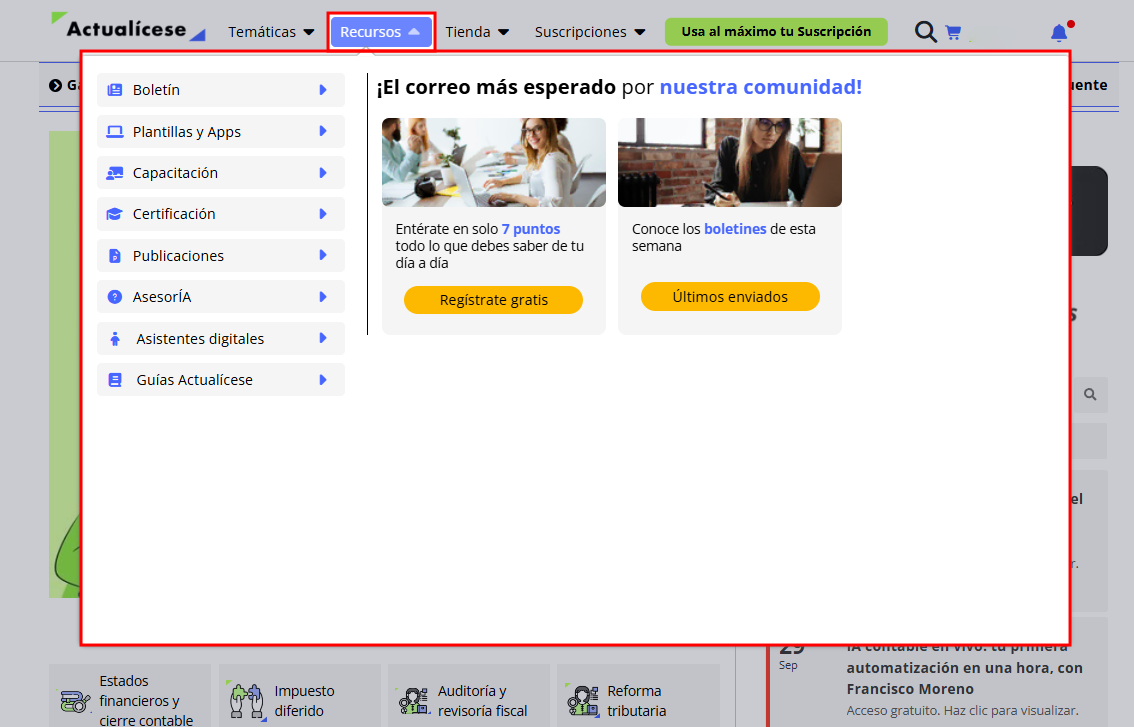The width and height of the screenshot is (1134, 727).
Task: Click the Regístrate gratis button
Action: pyautogui.click(x=493, y=300)
